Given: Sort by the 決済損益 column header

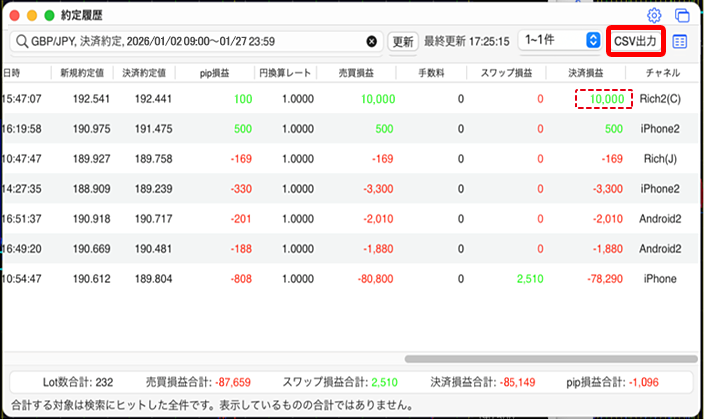Looking at the screenshot, I should point(586,73).
